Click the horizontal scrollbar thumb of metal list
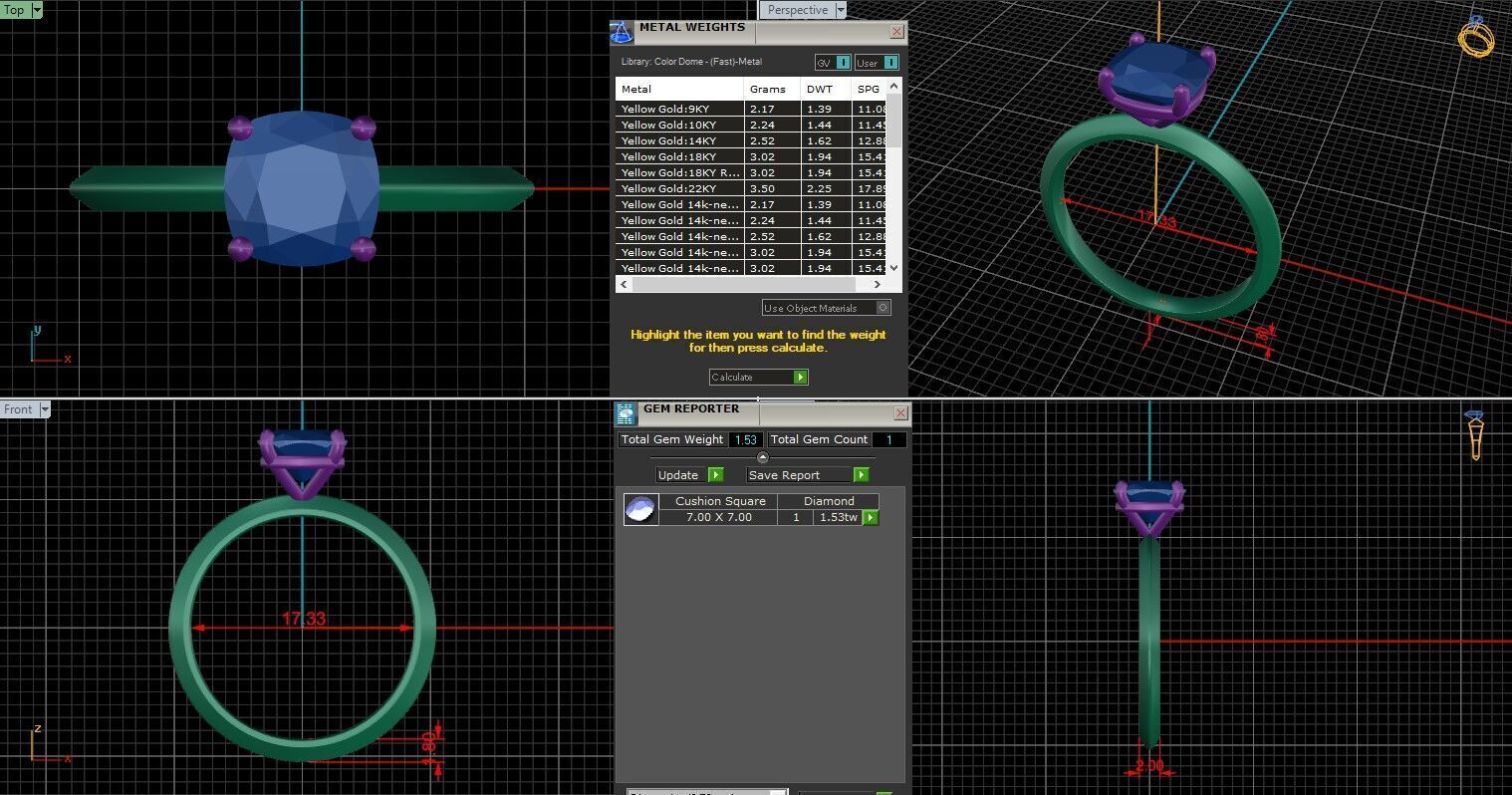Image resolution: width=1512 pixels, height=795 pixels. click(x=742, y=285)
